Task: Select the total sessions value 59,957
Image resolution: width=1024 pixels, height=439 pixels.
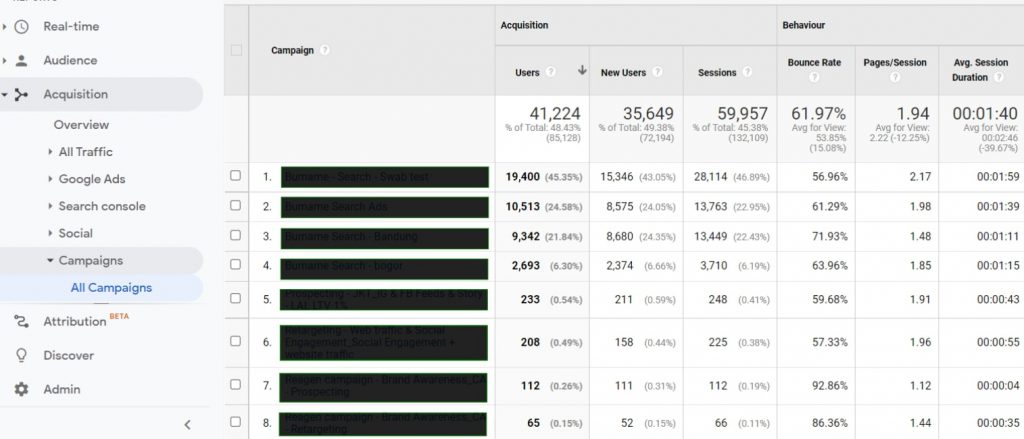Action: point(743,114)
